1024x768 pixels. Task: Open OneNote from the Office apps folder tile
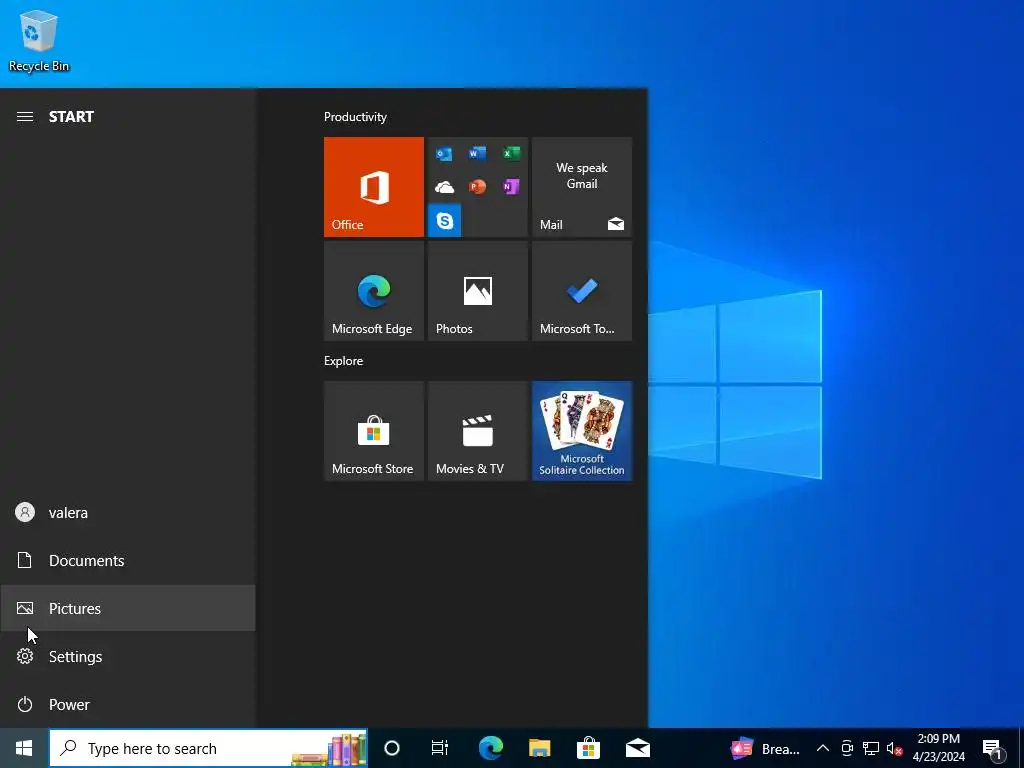[x=511, y=187]
